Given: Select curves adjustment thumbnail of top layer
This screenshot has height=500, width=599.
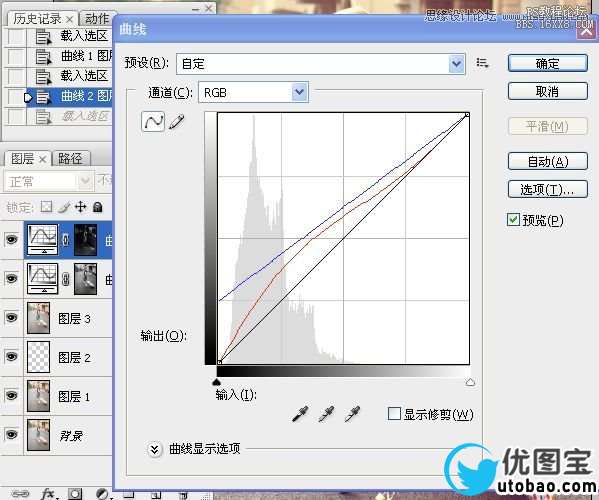Looking at the screenshot, I should tap(42, 239).
